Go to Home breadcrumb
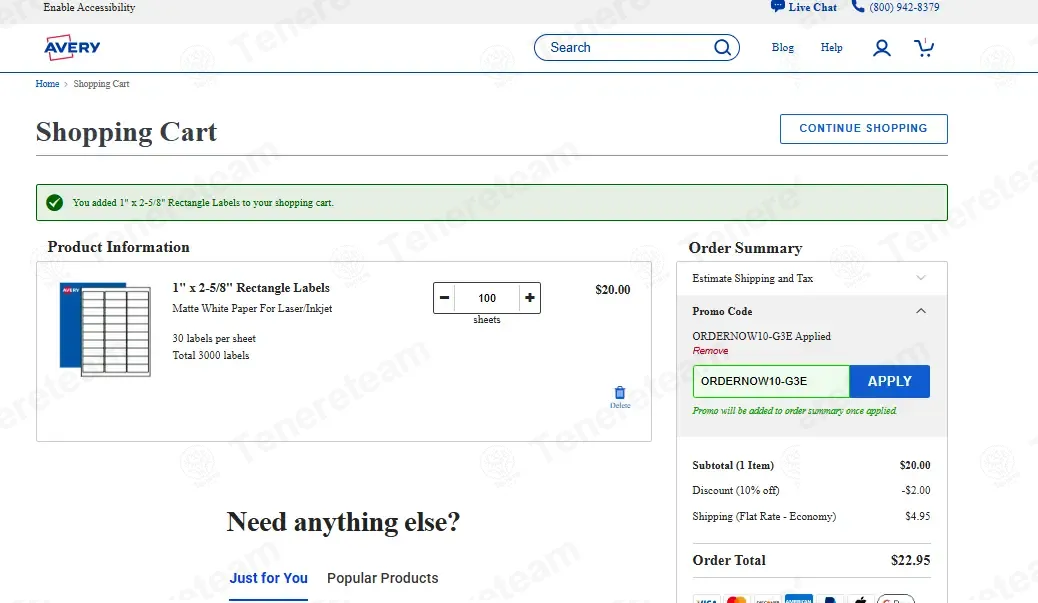The height and width of the screenshot is (603, 1038). pyautogui.click(x=47, y=84)
